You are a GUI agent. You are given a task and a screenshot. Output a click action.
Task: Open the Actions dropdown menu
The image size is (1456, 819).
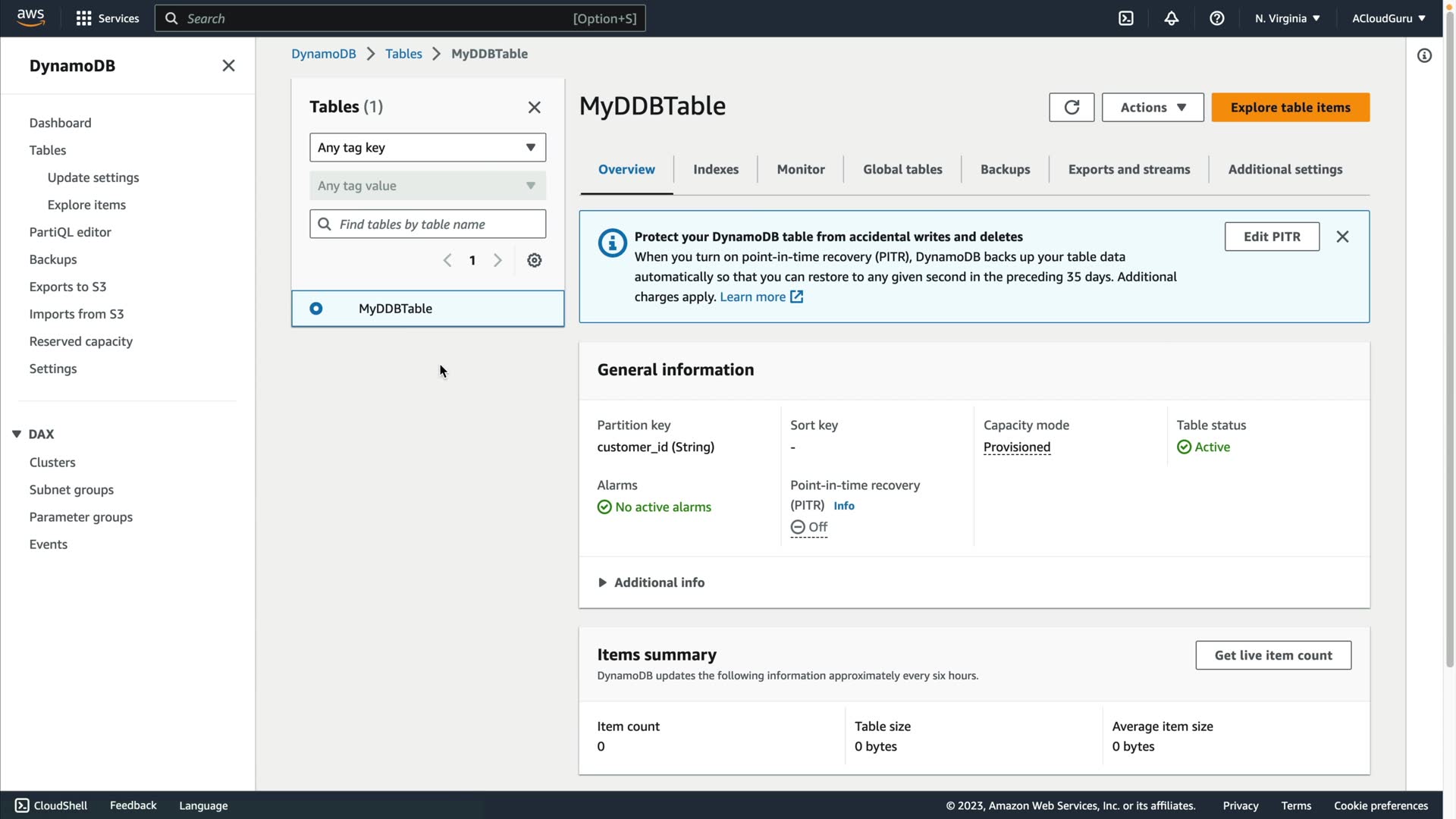pos(1152,108)
